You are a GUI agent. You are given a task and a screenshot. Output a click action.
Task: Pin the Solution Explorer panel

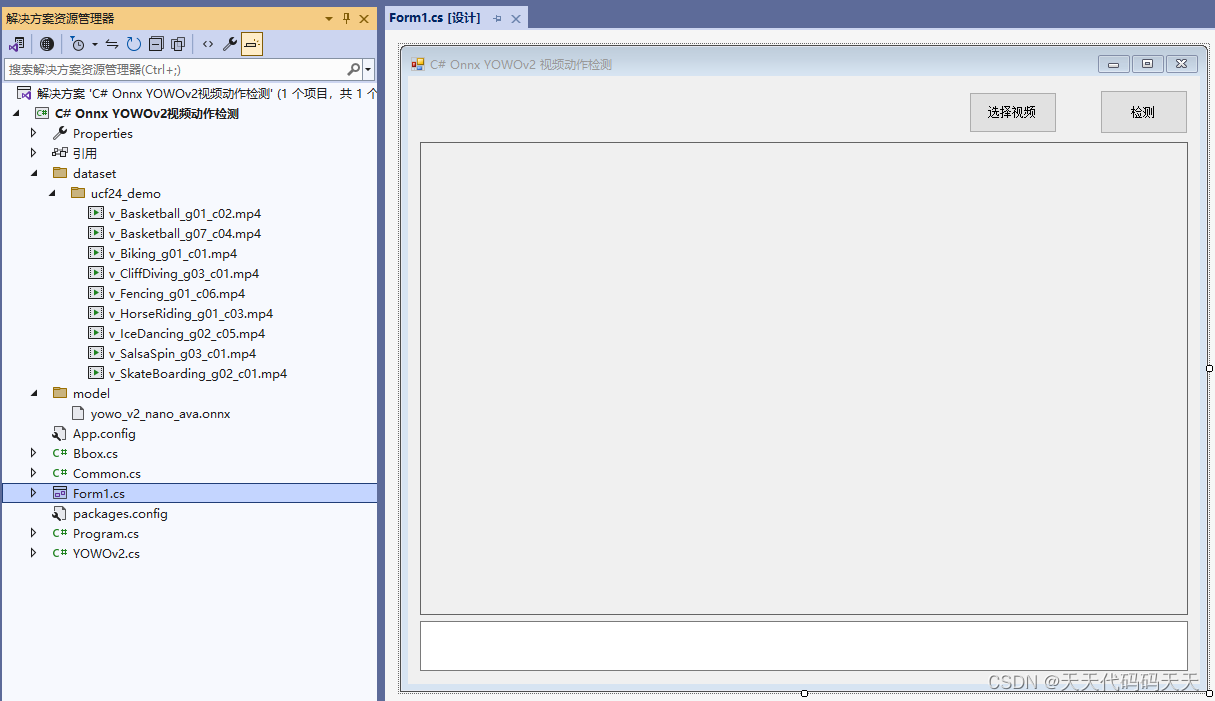click(345, 17)
